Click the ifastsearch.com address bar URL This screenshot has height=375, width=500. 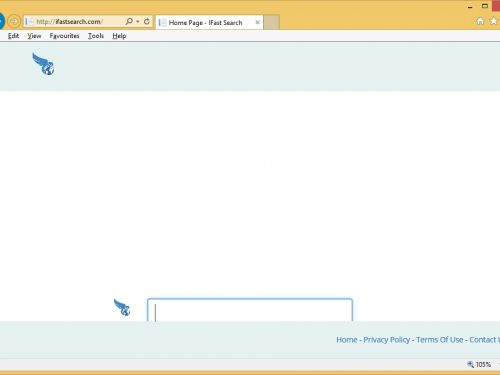coord(69,22)
